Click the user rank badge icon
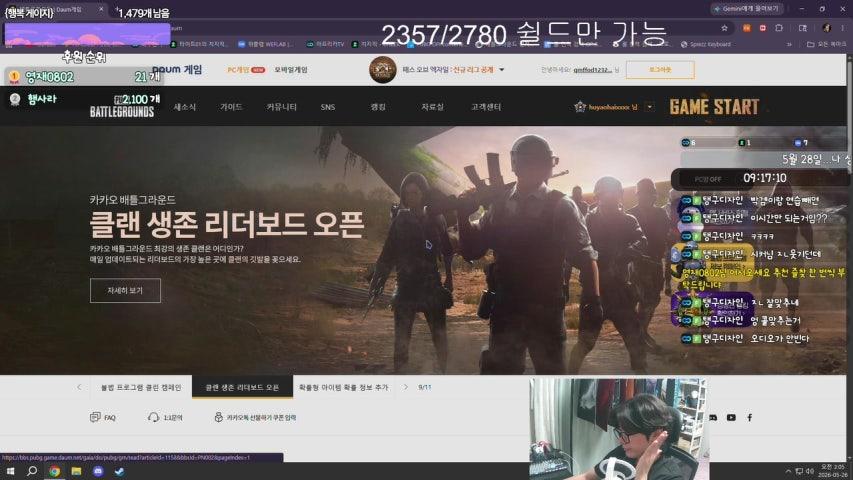Viewport: 853px width, 480px height. click(x=580, y=107)
